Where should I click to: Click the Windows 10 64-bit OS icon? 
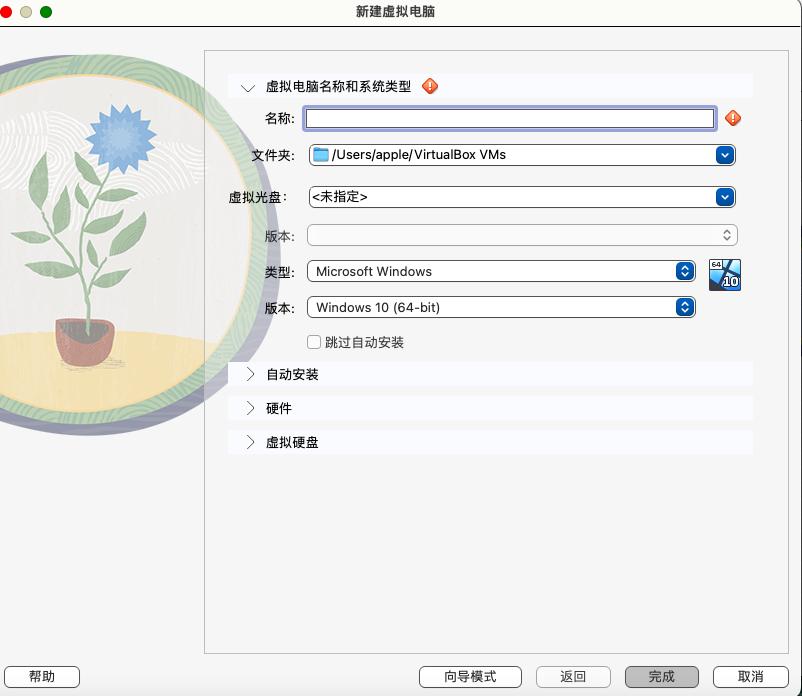[724, 275]
